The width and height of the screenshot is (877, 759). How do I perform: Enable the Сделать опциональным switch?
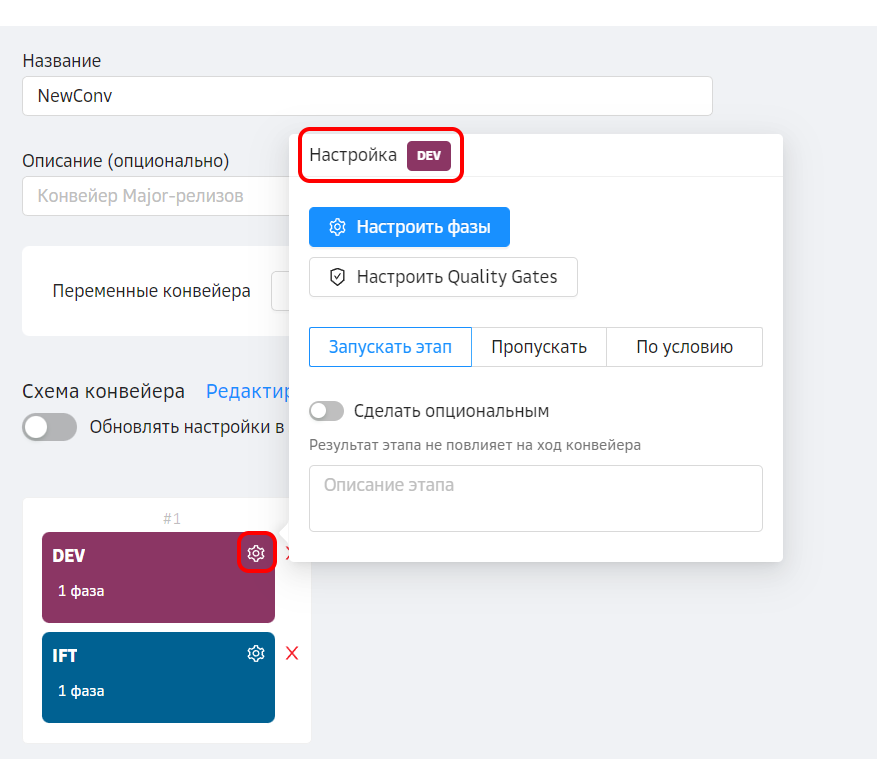coord(327,411)
